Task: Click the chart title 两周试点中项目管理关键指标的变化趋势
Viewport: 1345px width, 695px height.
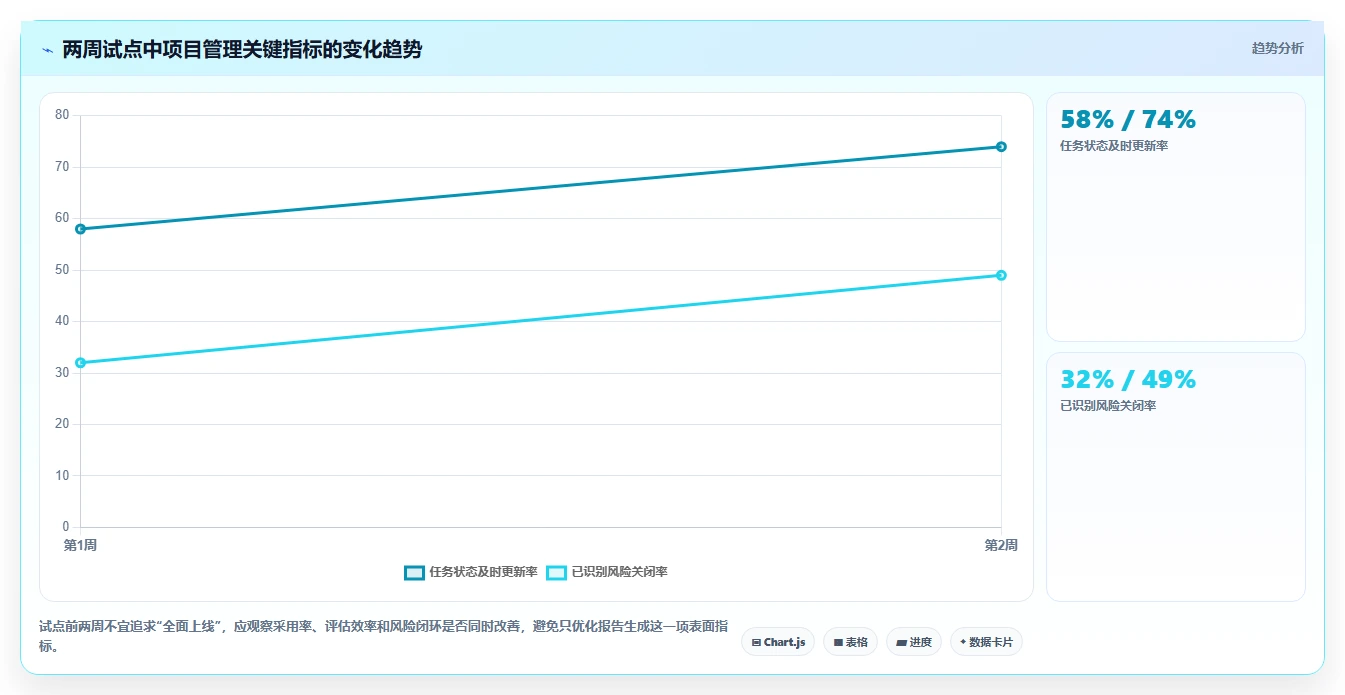Action: 242,50
